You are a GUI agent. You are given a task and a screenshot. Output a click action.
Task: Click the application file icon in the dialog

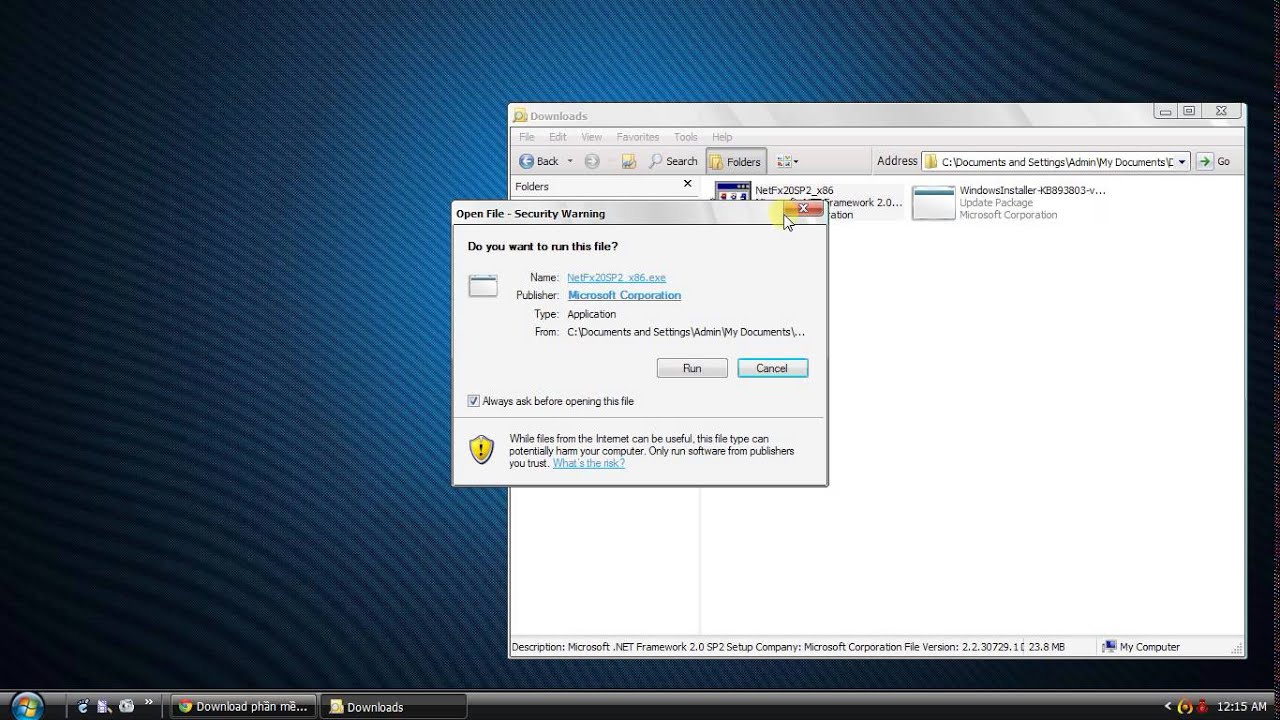pyautogui.click(x=483, y=286)
